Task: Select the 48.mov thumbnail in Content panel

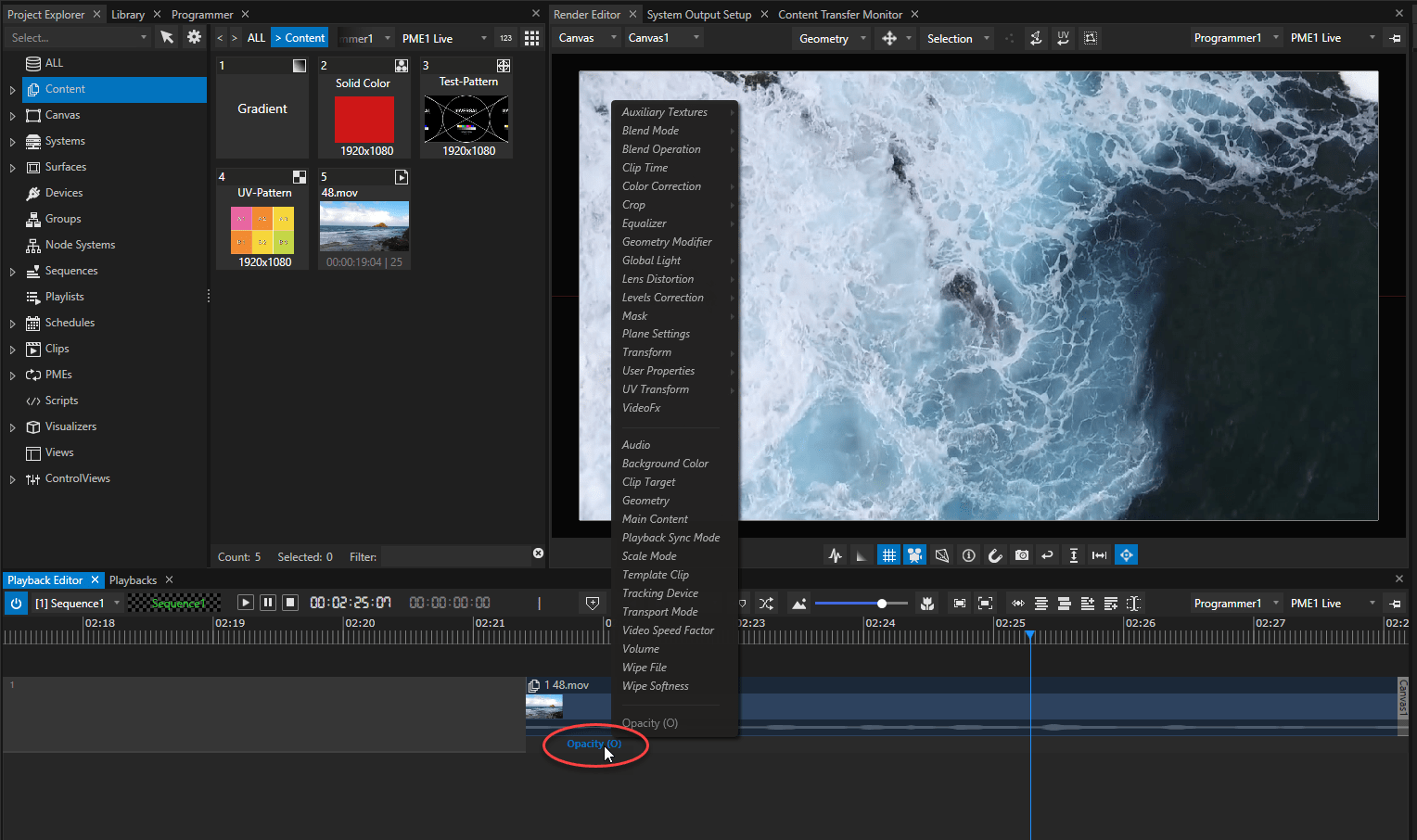Action: [x=364, y=225]
